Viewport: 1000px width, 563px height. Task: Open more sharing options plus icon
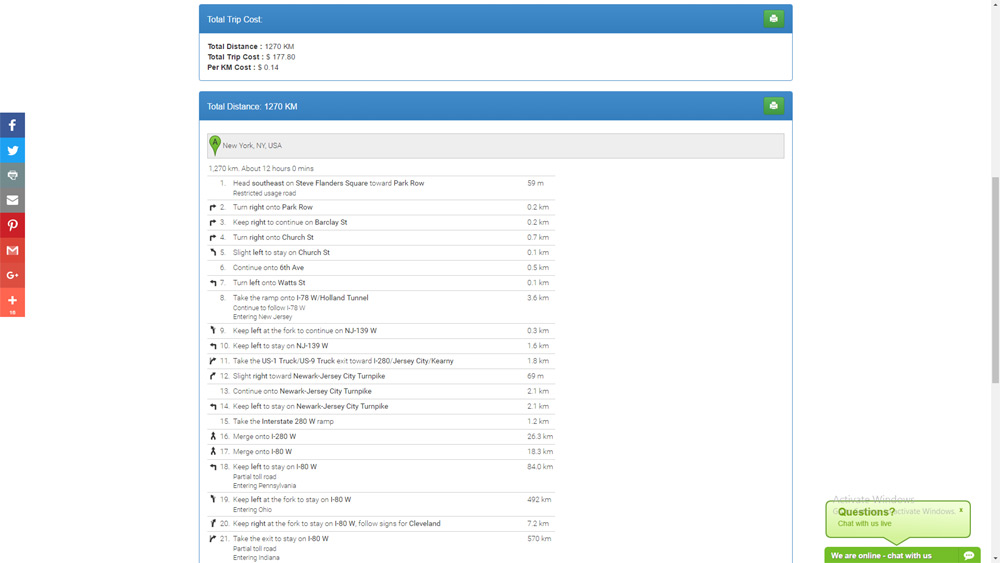tap(12, 302)
